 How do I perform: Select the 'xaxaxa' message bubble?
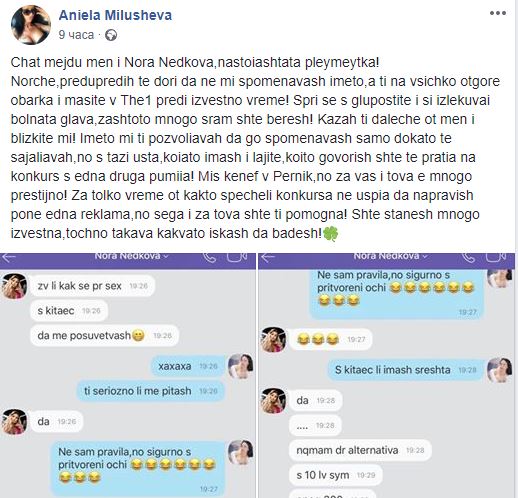[188, 366]
